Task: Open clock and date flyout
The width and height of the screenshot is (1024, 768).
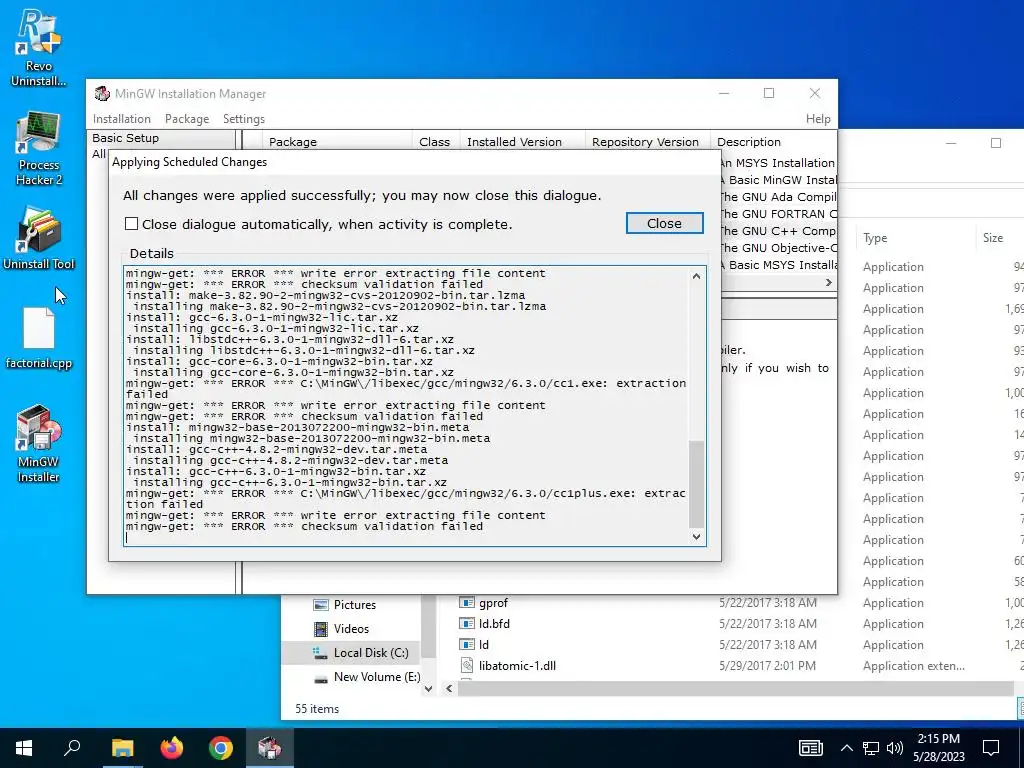Action: (938, 748)
